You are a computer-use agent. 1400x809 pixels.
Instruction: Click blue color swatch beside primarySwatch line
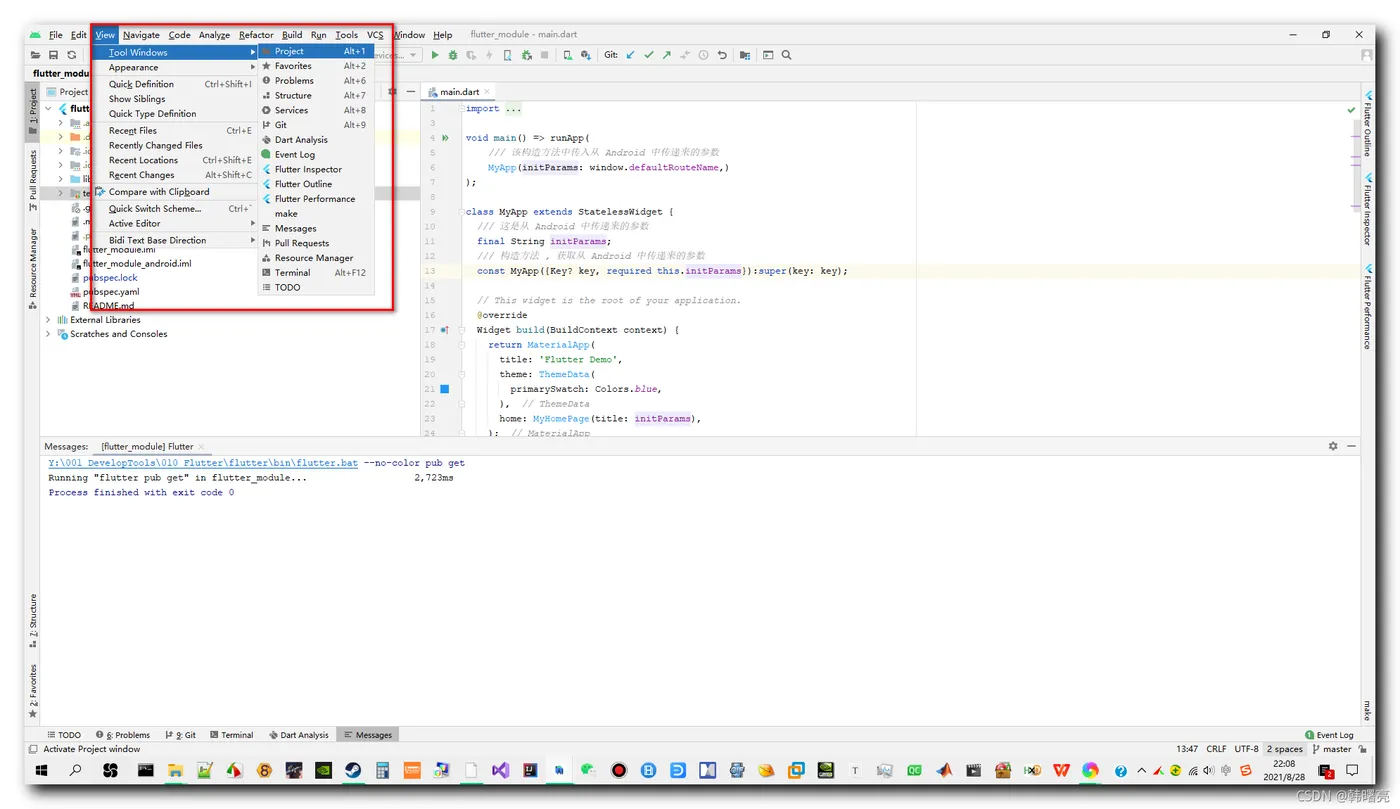point(444,388)
